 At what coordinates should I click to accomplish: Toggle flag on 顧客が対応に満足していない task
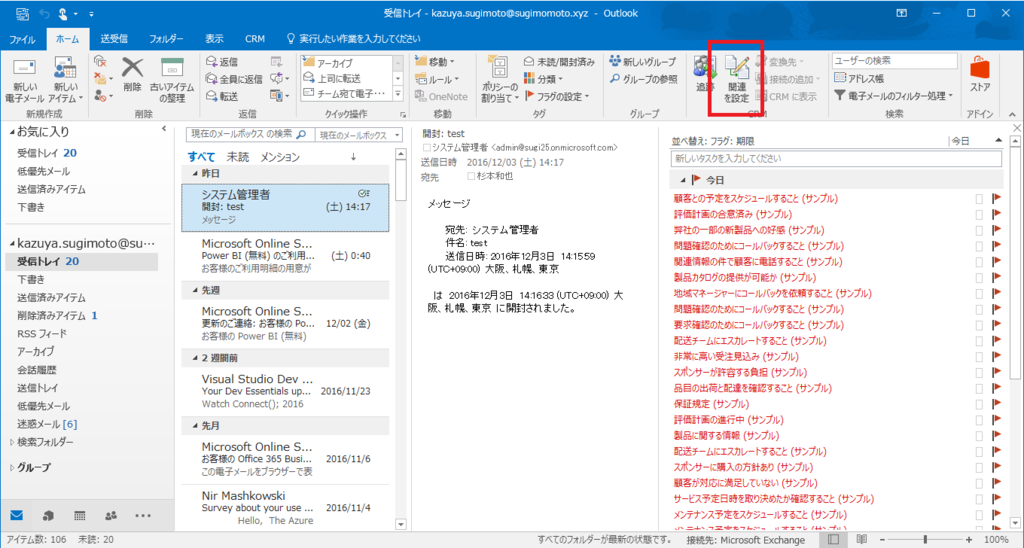click(x=997, y=483)
